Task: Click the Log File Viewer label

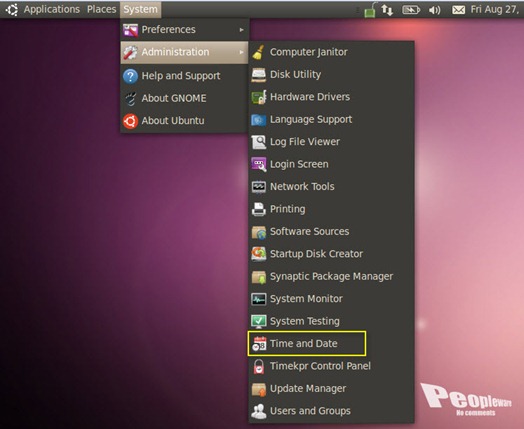Action: [305, 142]
